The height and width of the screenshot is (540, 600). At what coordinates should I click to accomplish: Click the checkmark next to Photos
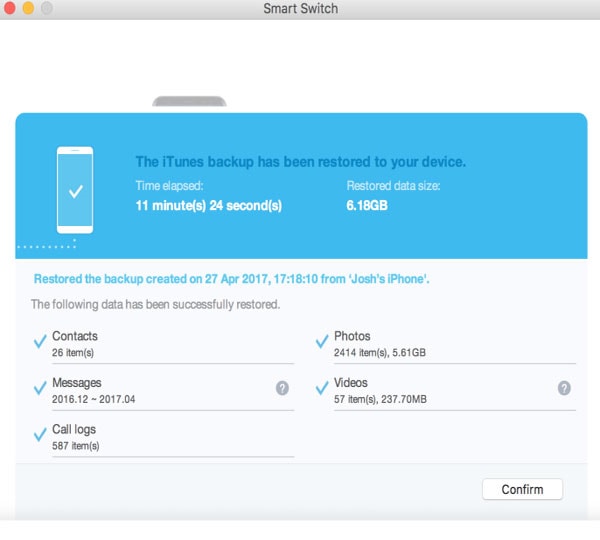click(x=322, y=340)
